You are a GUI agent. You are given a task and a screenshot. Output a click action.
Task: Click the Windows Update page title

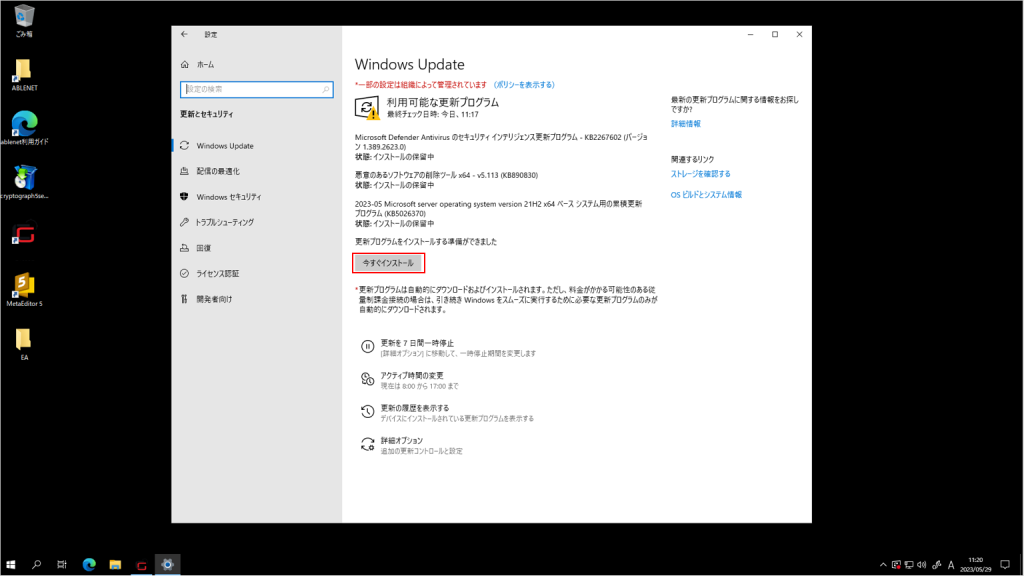(x=409, y=64)
